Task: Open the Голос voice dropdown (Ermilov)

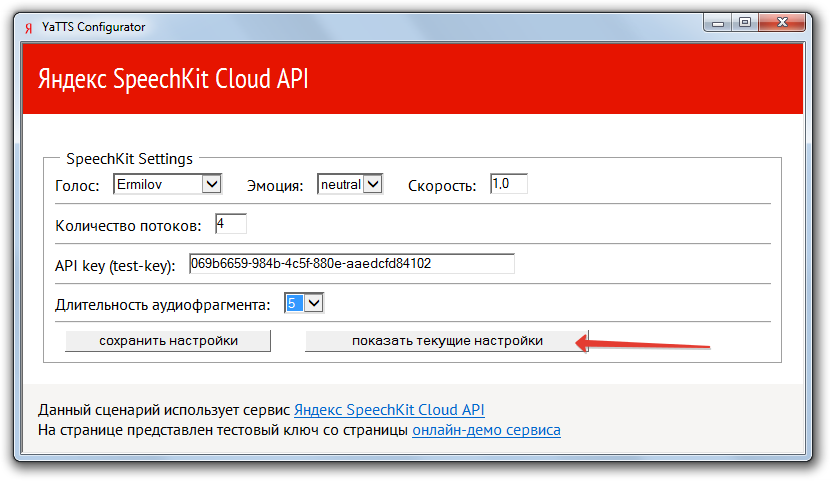Action: pos(167,184)
